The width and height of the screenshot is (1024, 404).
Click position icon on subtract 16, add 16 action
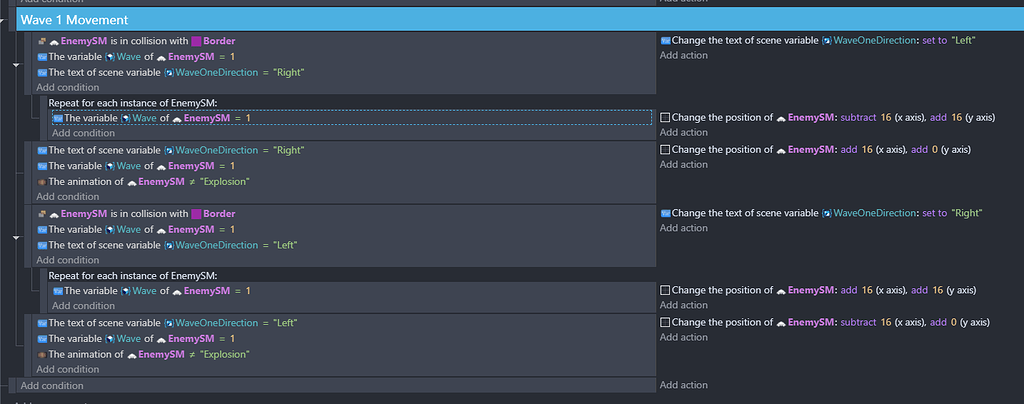(x=665, y=118)
